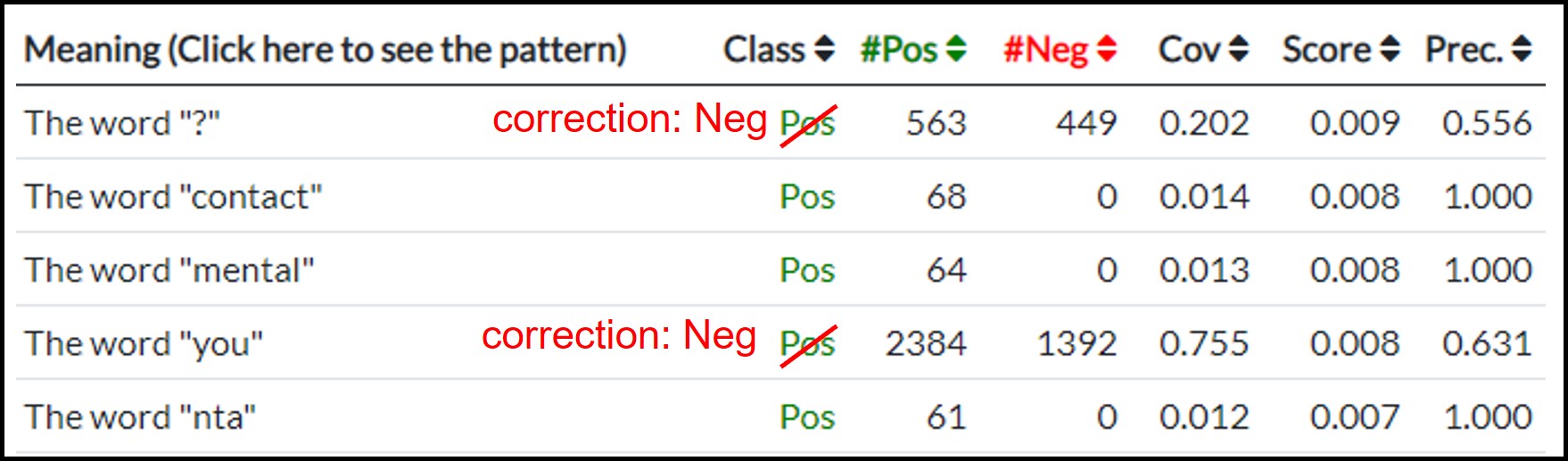Select the word "mental" row
Image resolution: width=1568 pixels, height=461 pixels.
tap(169, 270)
